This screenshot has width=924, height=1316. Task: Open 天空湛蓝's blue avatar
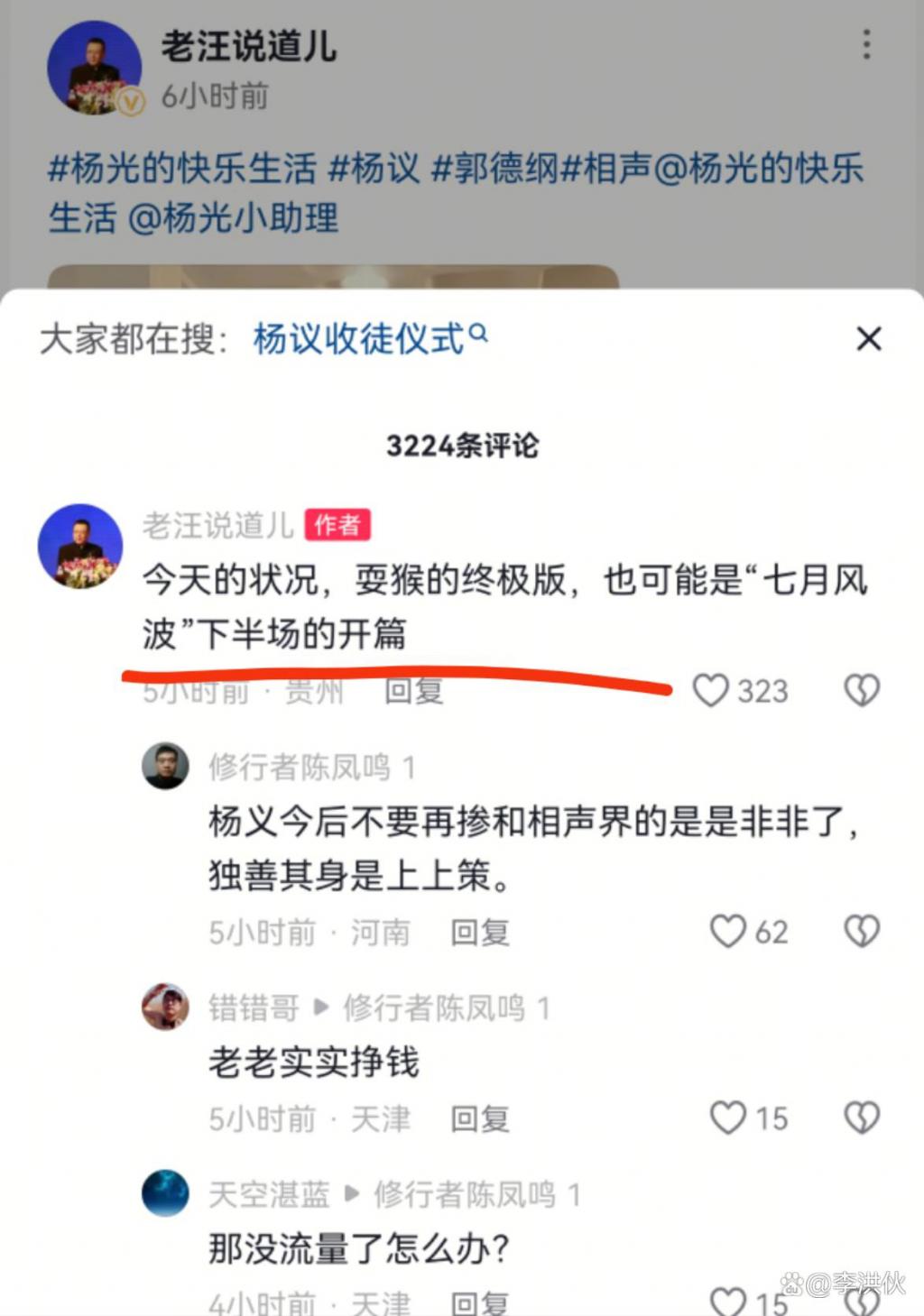(x=165, y=1193)
